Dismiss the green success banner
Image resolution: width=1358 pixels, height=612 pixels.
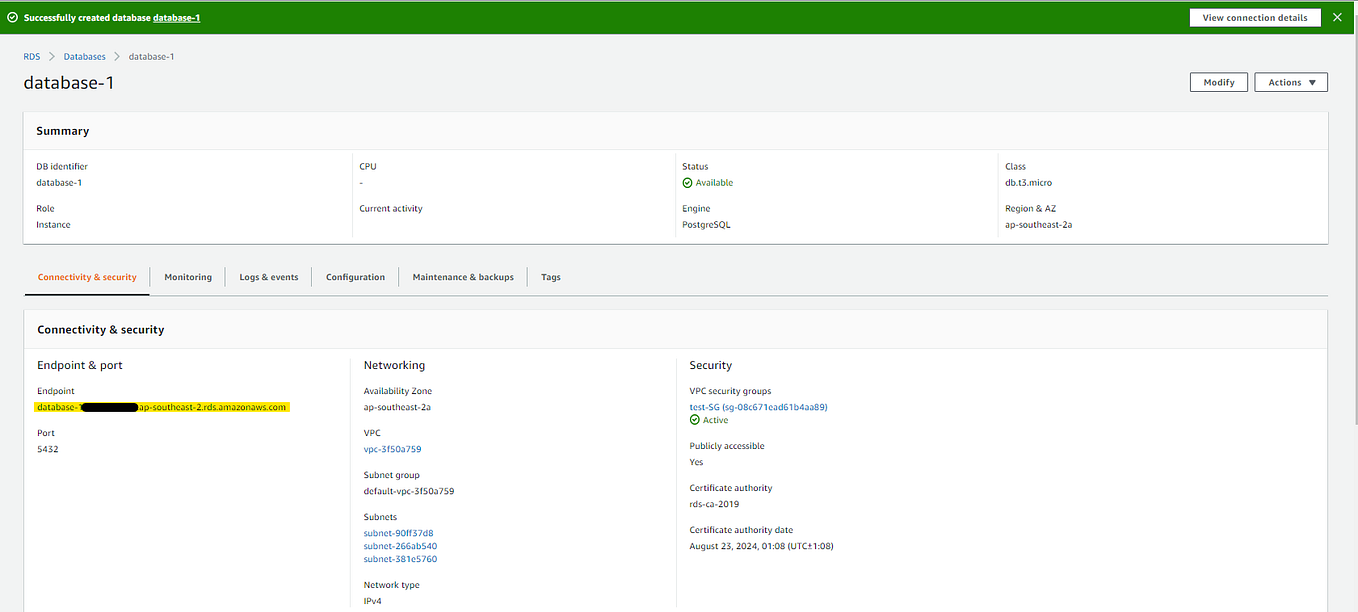point(1337,17)
